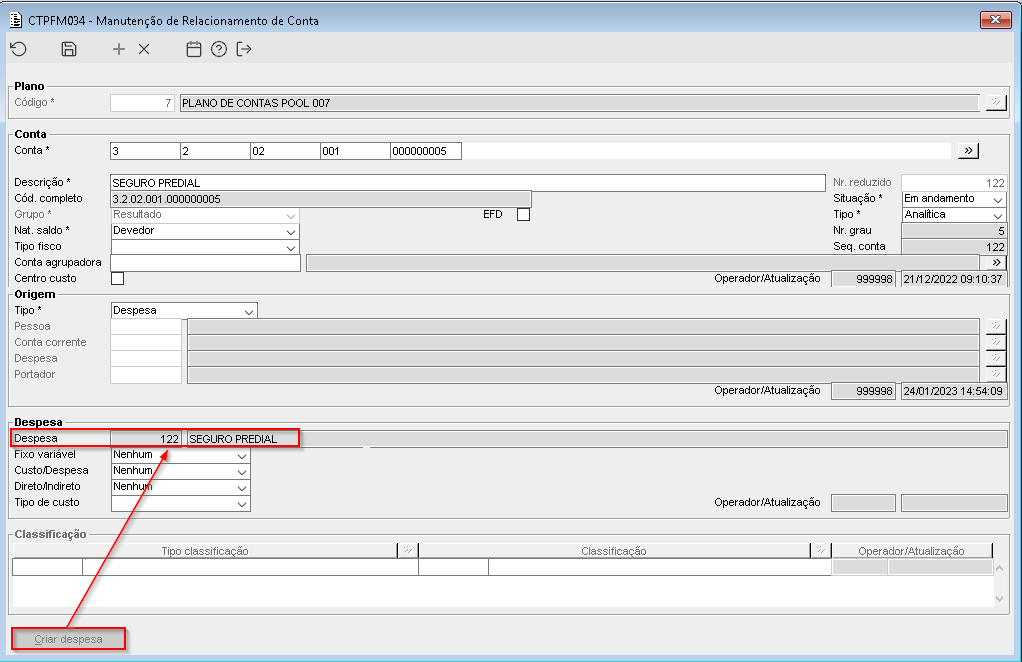Viewport: 1022px width, 662px height.
Task: Click timestamp 24/01/2023 14:54:09
Action: [953, 391]
